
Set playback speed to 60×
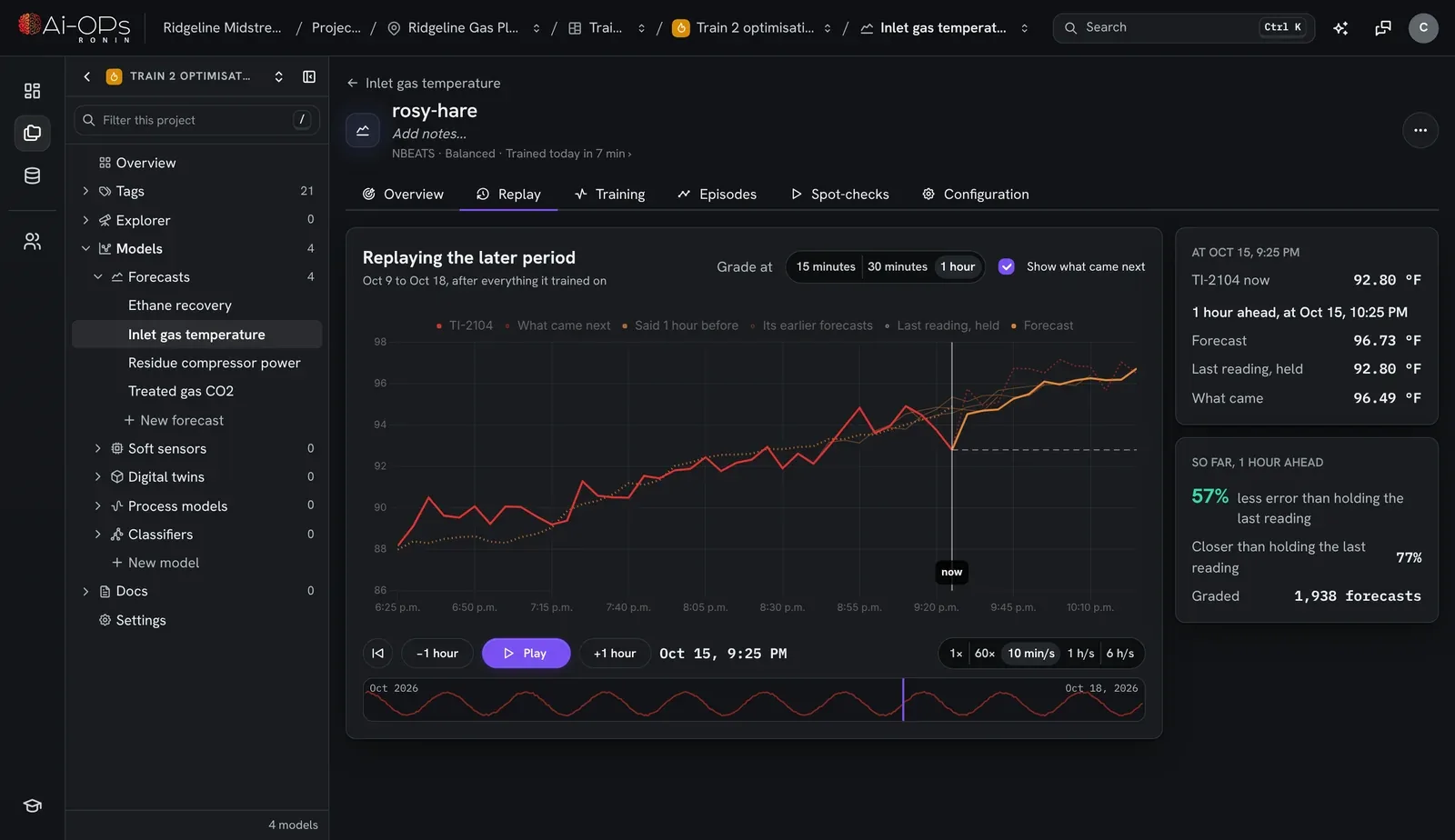click(985, 653)
